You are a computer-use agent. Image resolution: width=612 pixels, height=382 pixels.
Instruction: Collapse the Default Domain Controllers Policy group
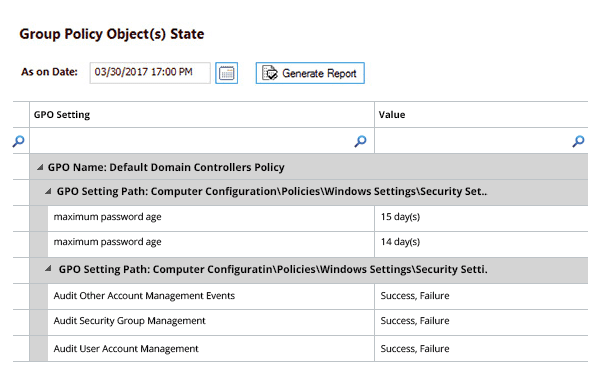(x=40, y=167)
